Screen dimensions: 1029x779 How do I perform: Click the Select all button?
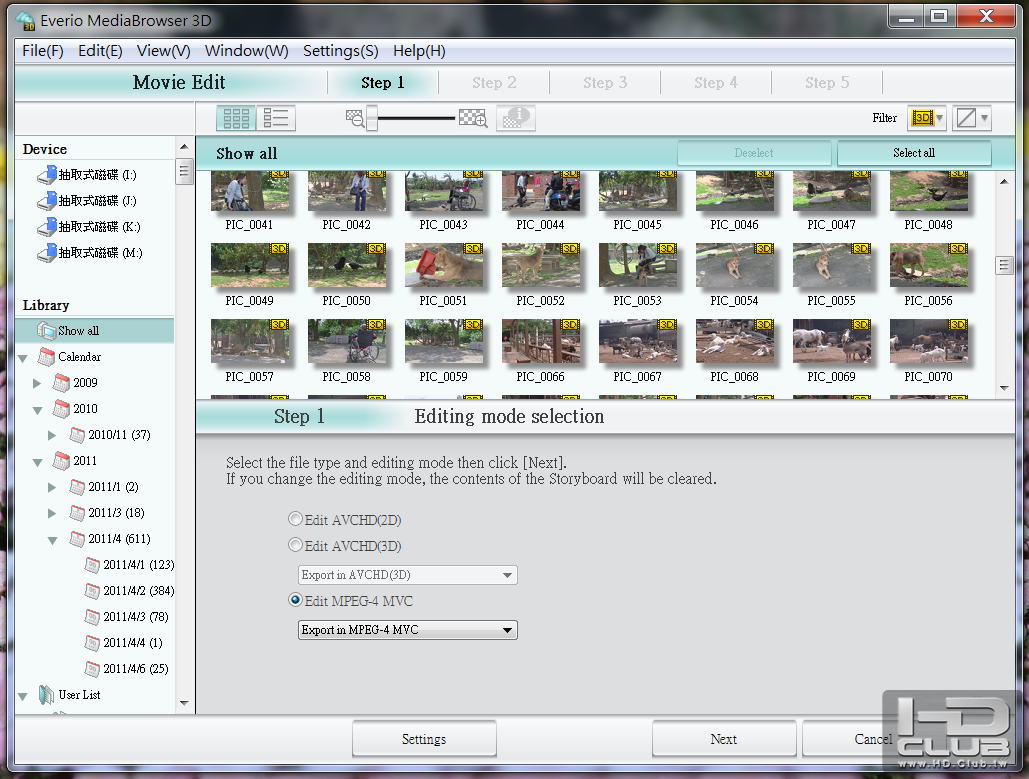pos(914,153)
